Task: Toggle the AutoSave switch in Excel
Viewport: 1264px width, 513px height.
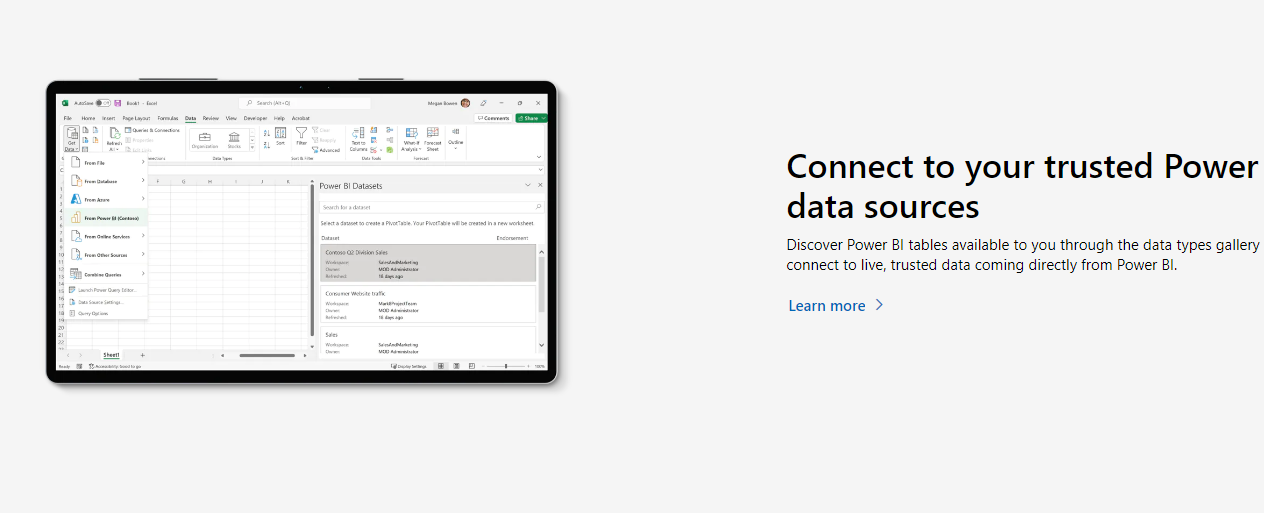Action: tap(102, 103)
